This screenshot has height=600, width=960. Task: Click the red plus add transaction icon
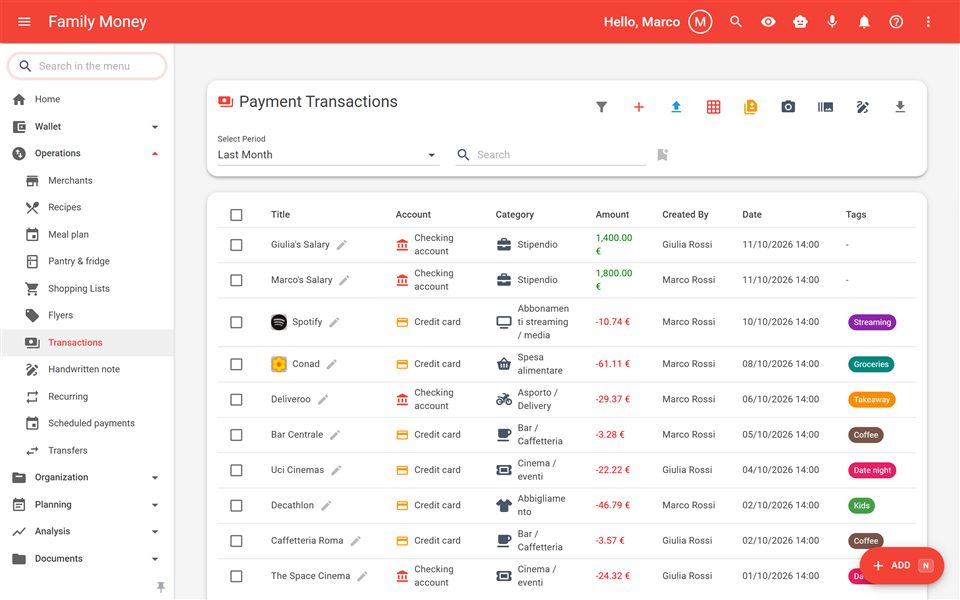(639, 107)
